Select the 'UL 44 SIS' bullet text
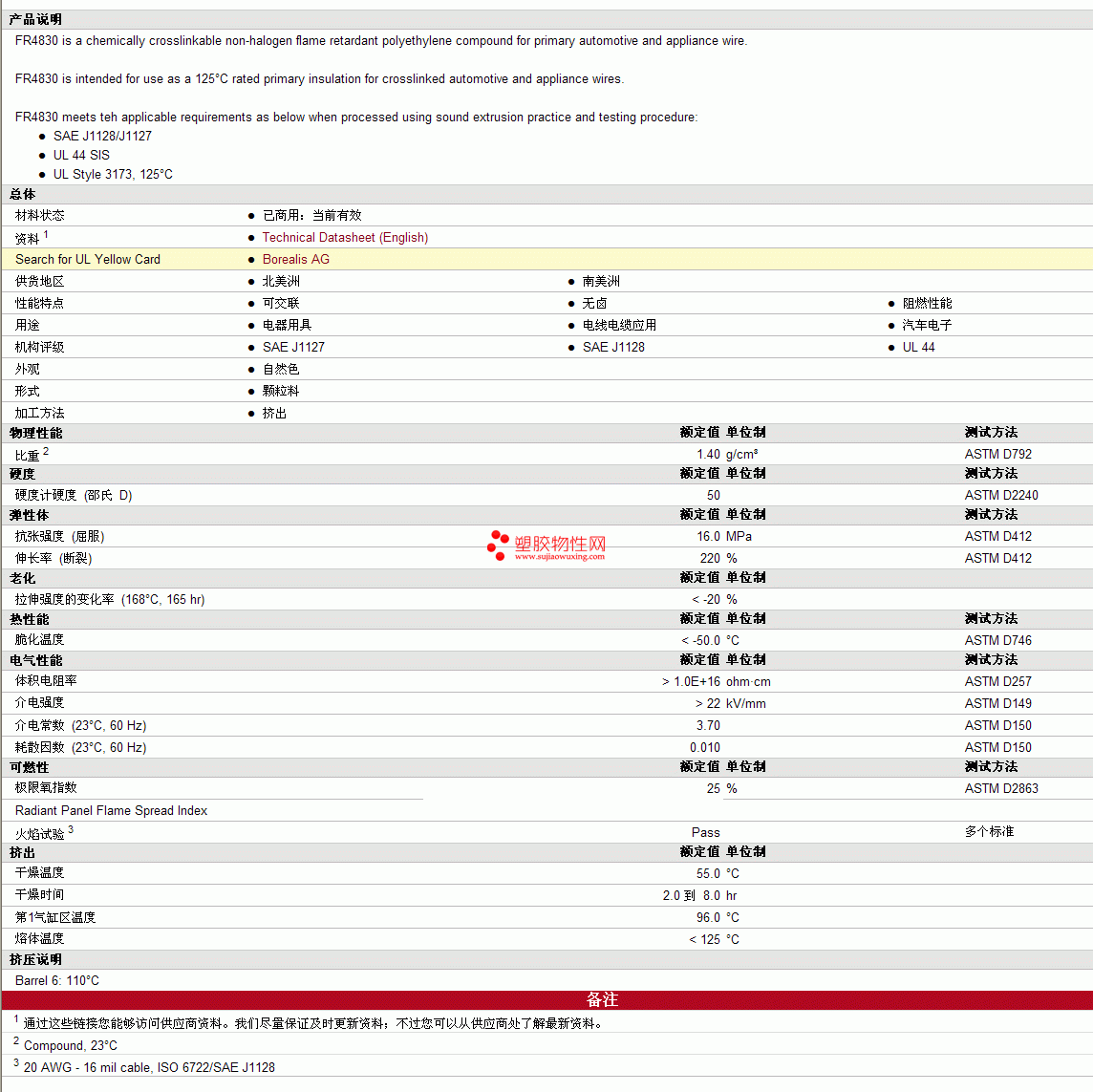1093x1092 pixels. pos(81,155)
